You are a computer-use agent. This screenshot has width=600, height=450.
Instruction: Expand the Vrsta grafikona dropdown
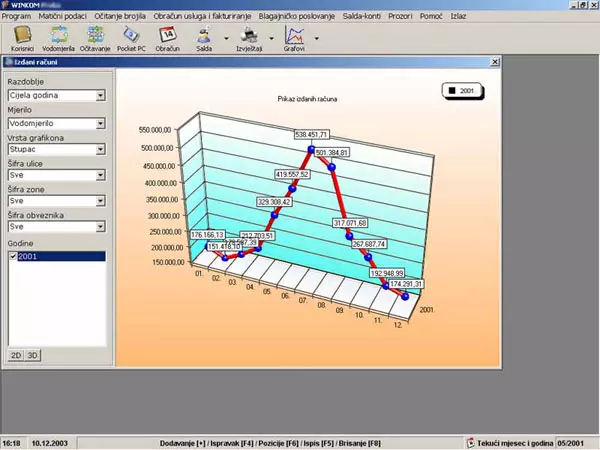(101, 149)
